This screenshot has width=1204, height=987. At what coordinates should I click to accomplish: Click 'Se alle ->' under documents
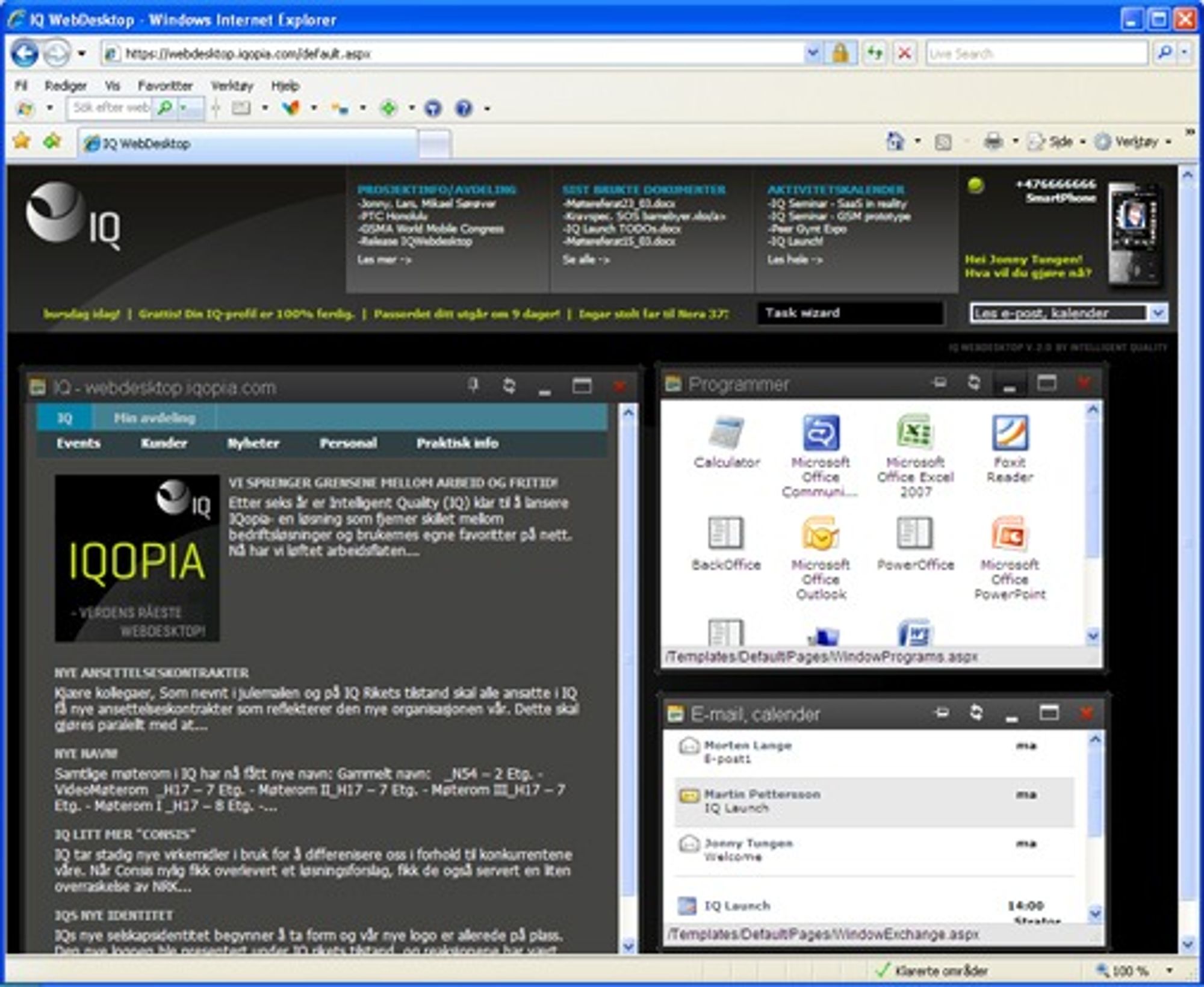[586, 259]
